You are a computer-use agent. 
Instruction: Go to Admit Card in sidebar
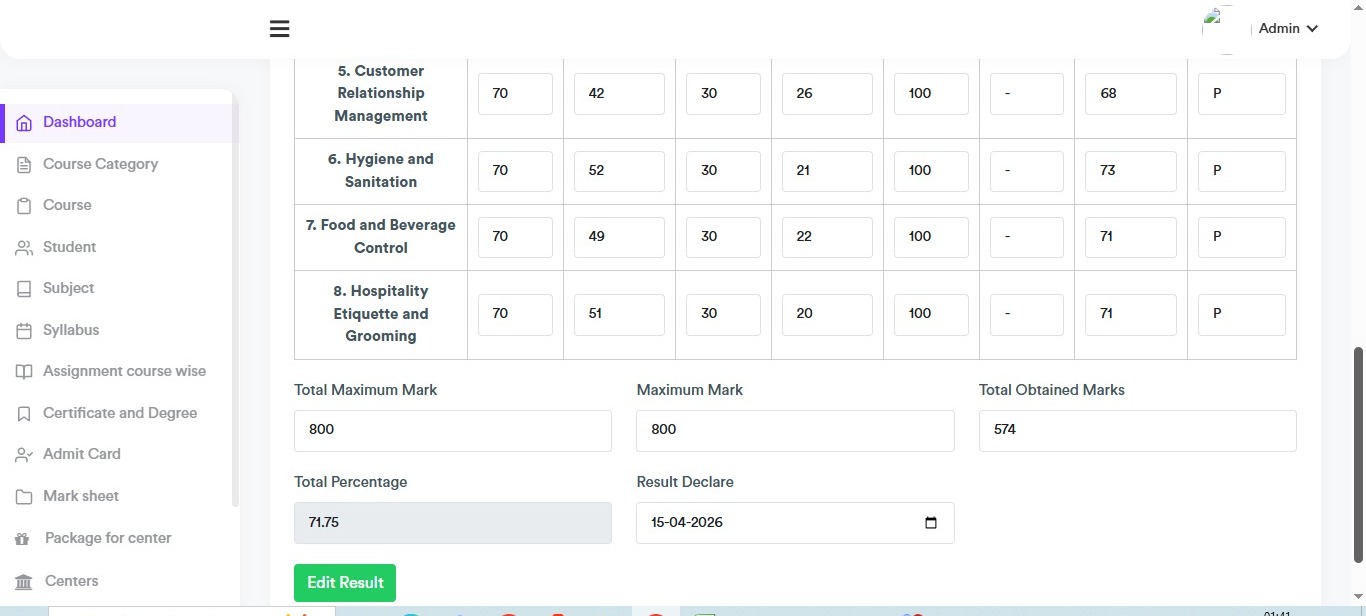tap(82, 454)
